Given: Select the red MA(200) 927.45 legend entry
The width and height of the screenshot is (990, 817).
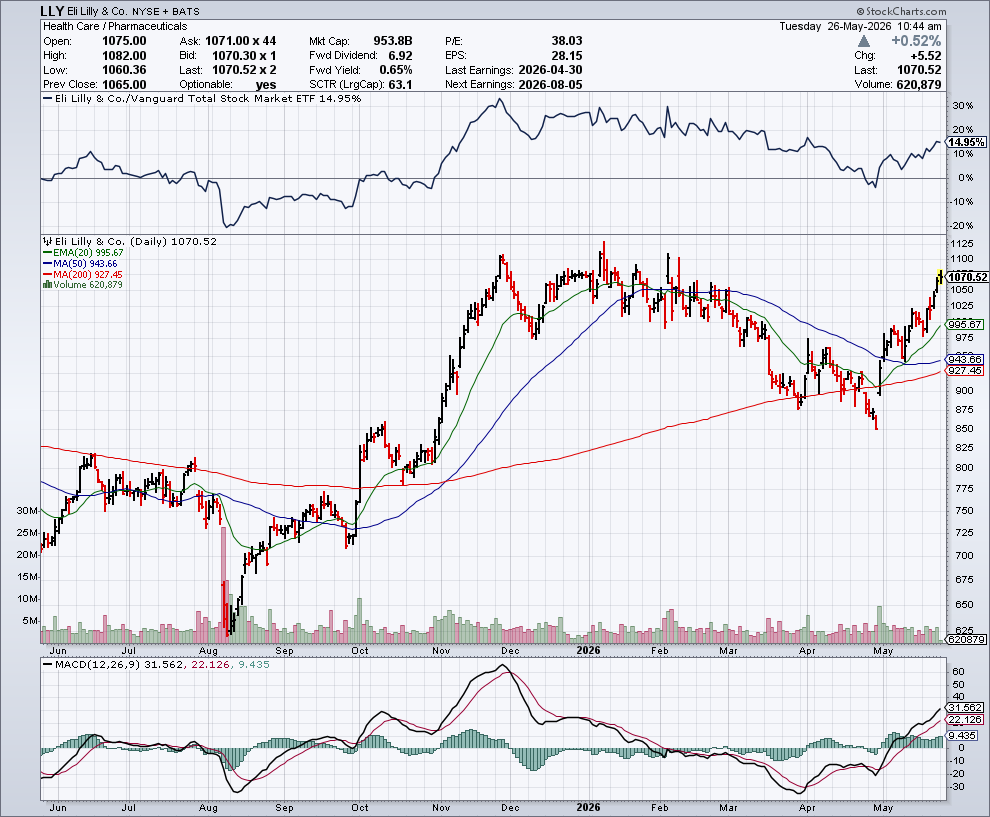Looking at the screenshot, I should click(83, 274).
